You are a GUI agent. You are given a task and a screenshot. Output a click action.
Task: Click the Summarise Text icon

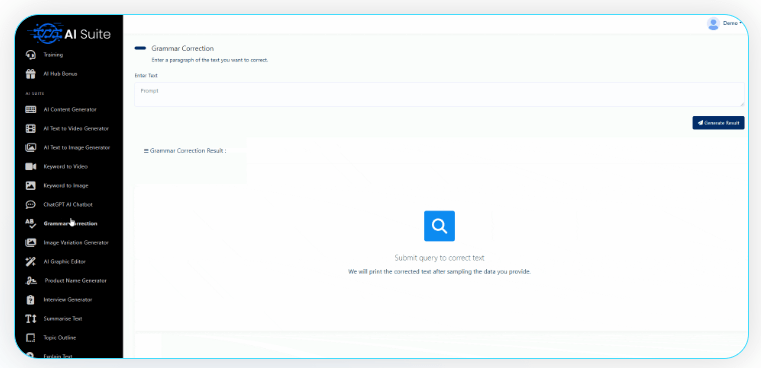31,319
